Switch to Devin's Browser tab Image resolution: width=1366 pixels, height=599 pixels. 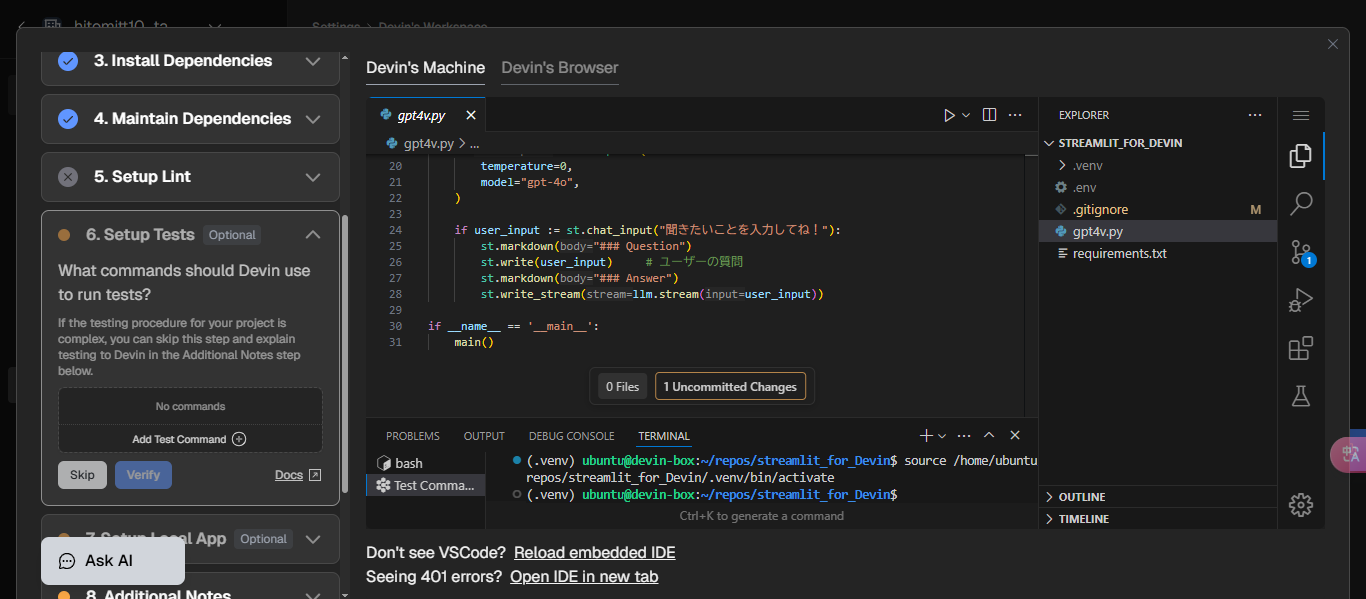coord(561,68)
